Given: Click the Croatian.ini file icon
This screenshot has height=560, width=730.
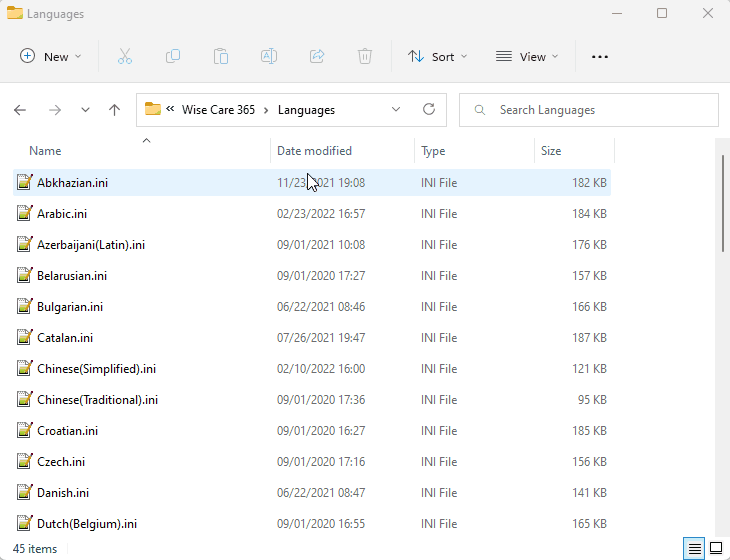Looking at the screenshot, I should tap(25, 431).
